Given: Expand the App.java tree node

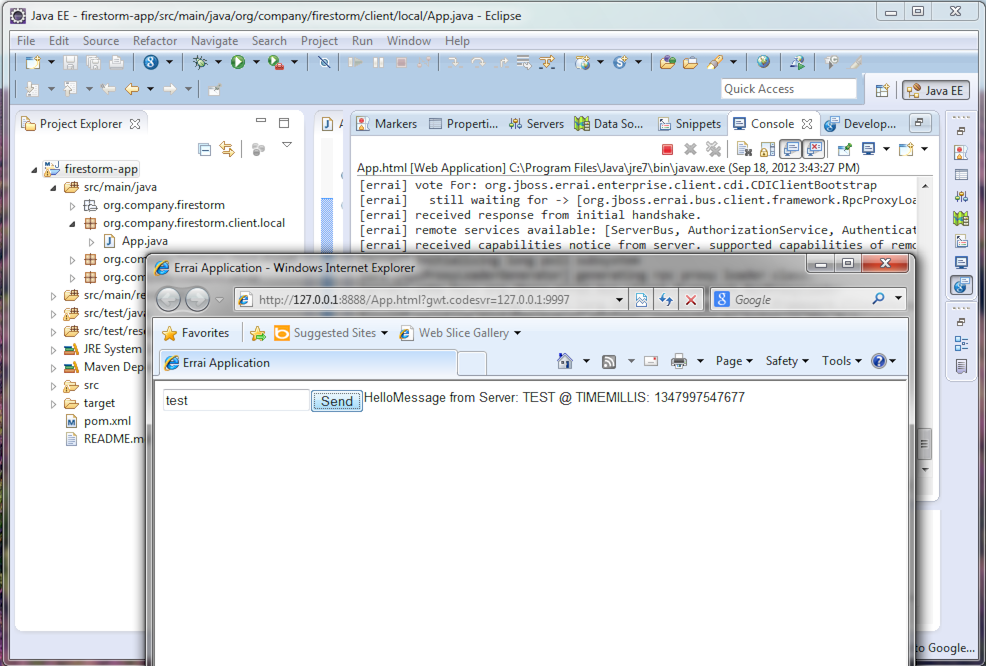Looking at the screenshot, I should pyautogui.click(x=91, y=242).
